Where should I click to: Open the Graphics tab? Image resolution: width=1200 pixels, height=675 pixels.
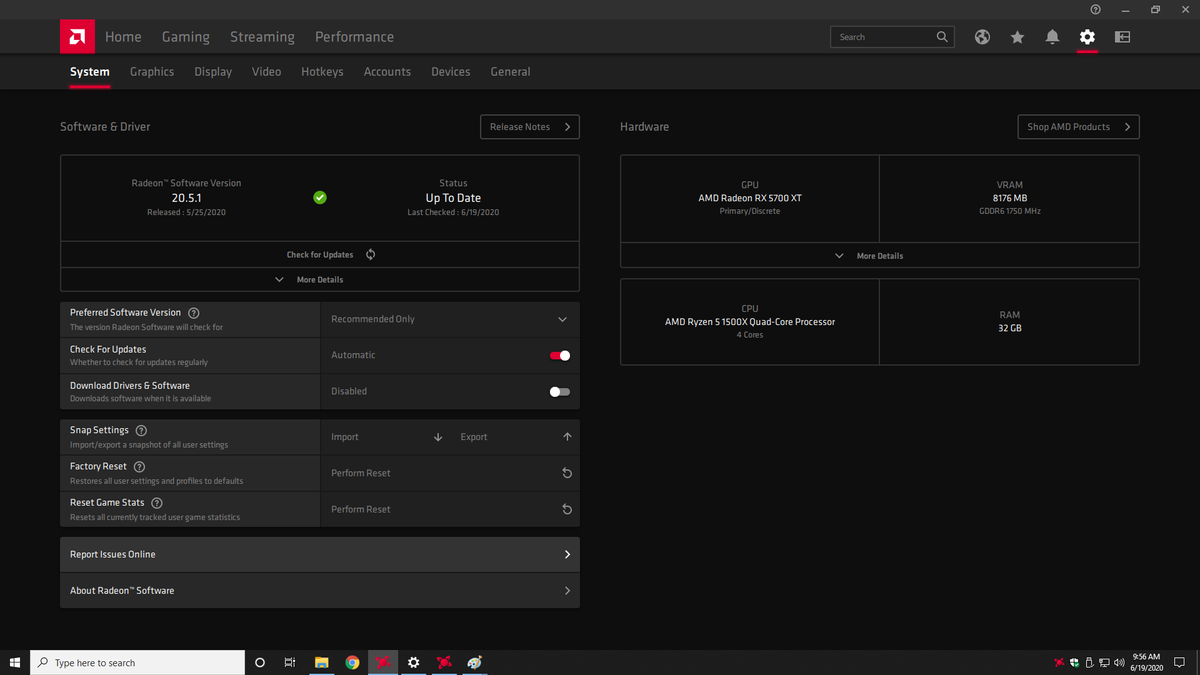click(152, 71)
